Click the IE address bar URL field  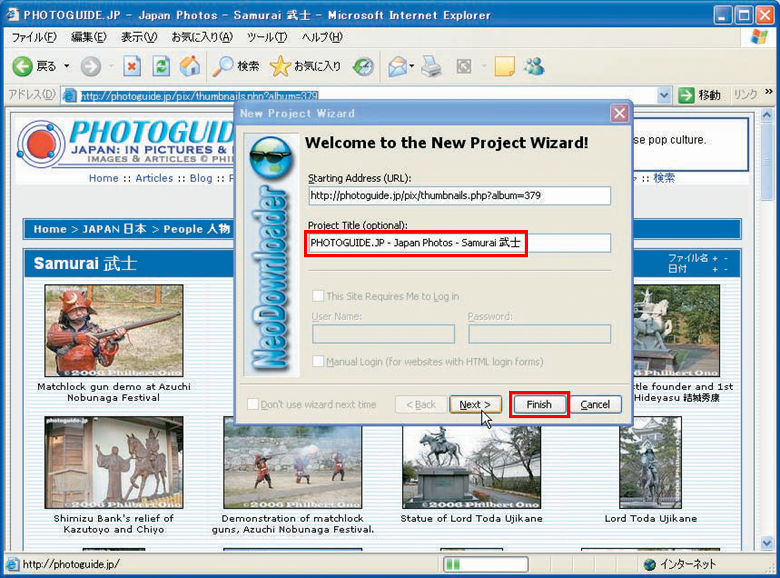(368, 95)
